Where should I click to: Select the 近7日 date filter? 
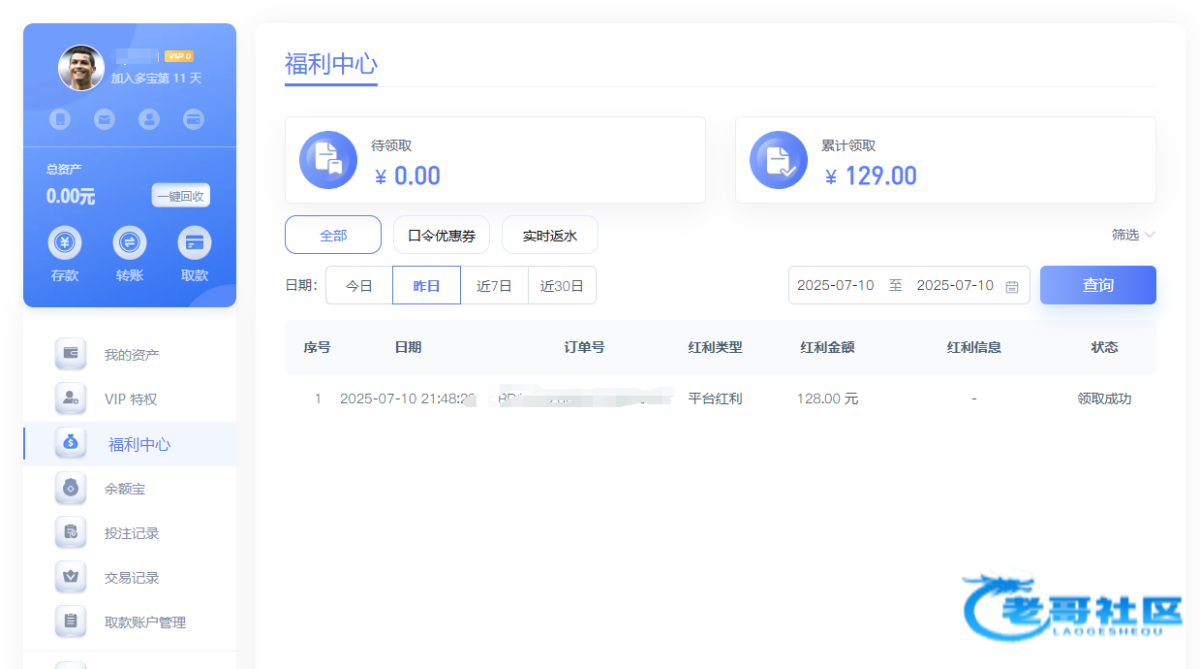click(494, 286)
